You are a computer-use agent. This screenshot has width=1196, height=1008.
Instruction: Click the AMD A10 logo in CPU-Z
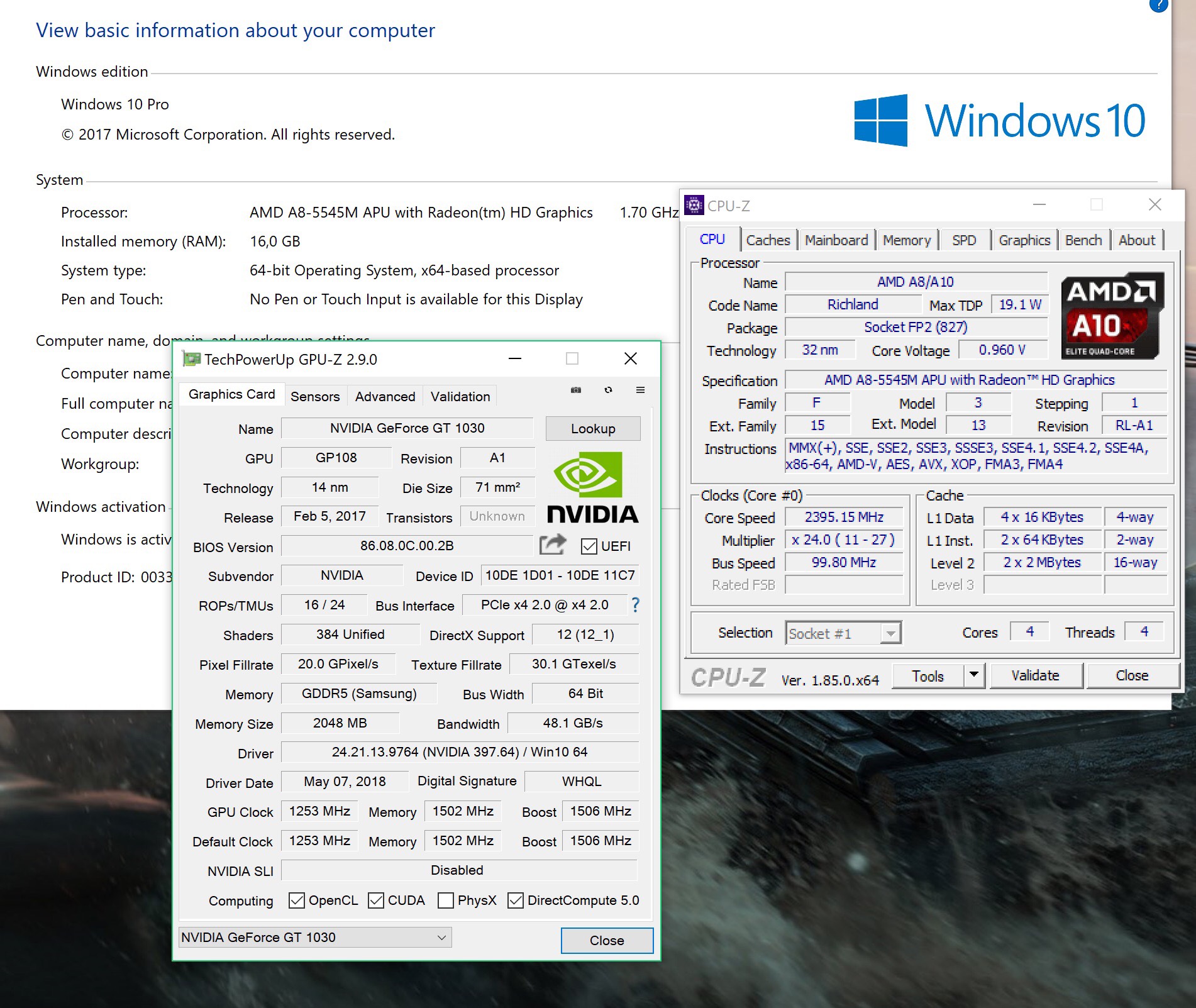[x=1111, y=316]
